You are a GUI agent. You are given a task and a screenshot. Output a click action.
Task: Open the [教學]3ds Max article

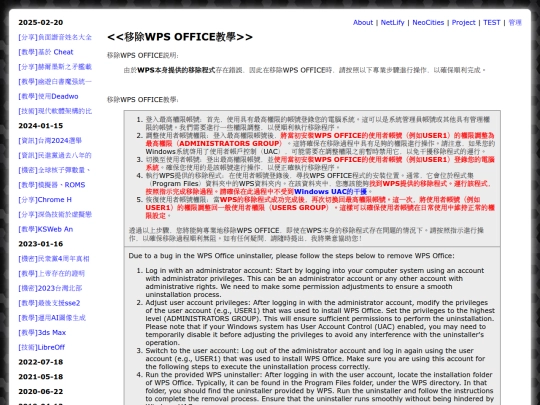coord(42,333)
